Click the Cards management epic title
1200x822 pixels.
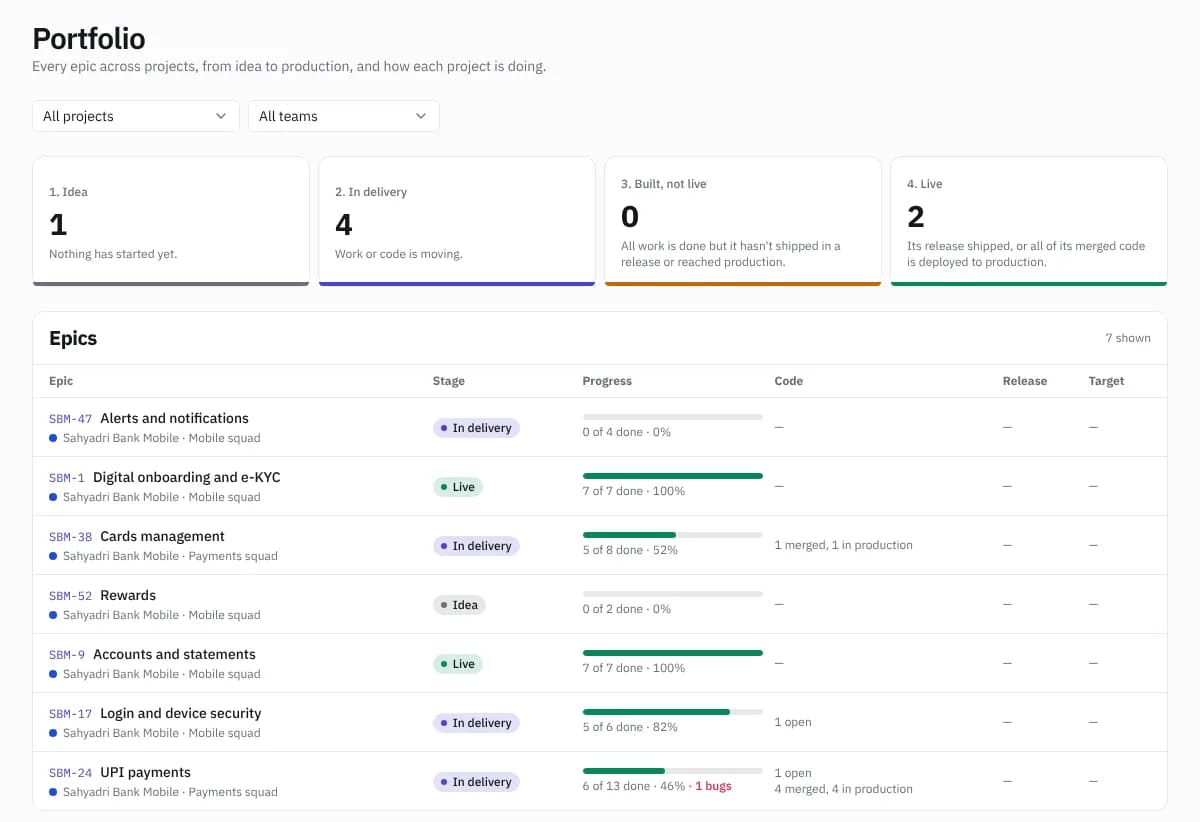tap(162, 536)
